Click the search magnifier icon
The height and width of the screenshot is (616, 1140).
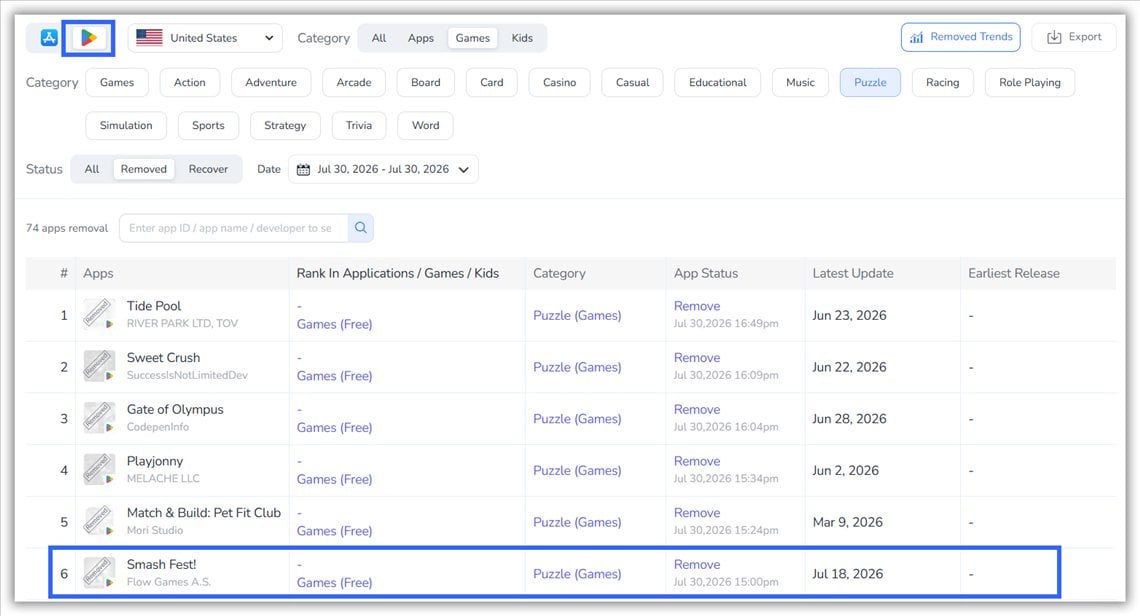(361, 228)
